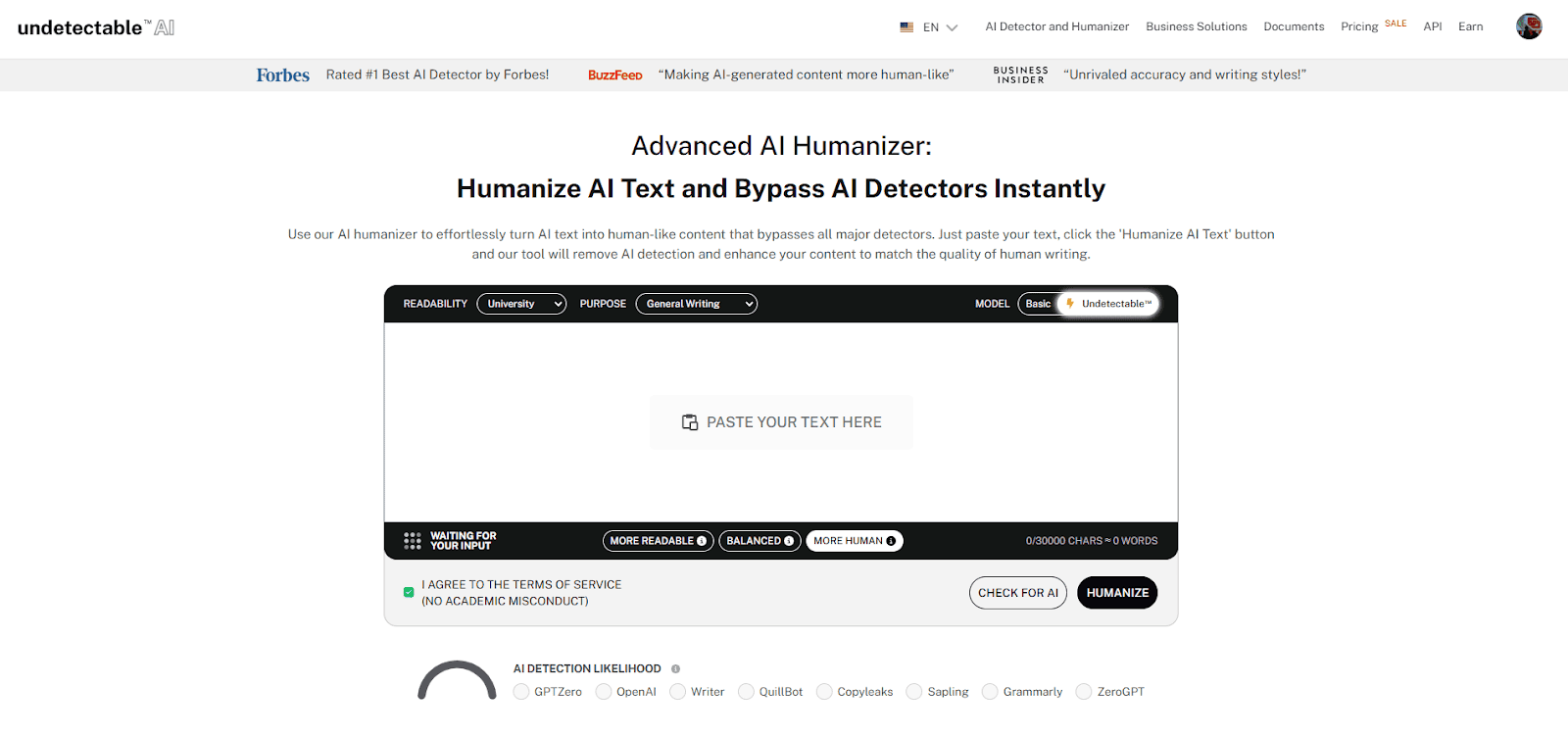Click the BuzzFeed logo
Screen dimensions: 1568x736
(614, 75)
